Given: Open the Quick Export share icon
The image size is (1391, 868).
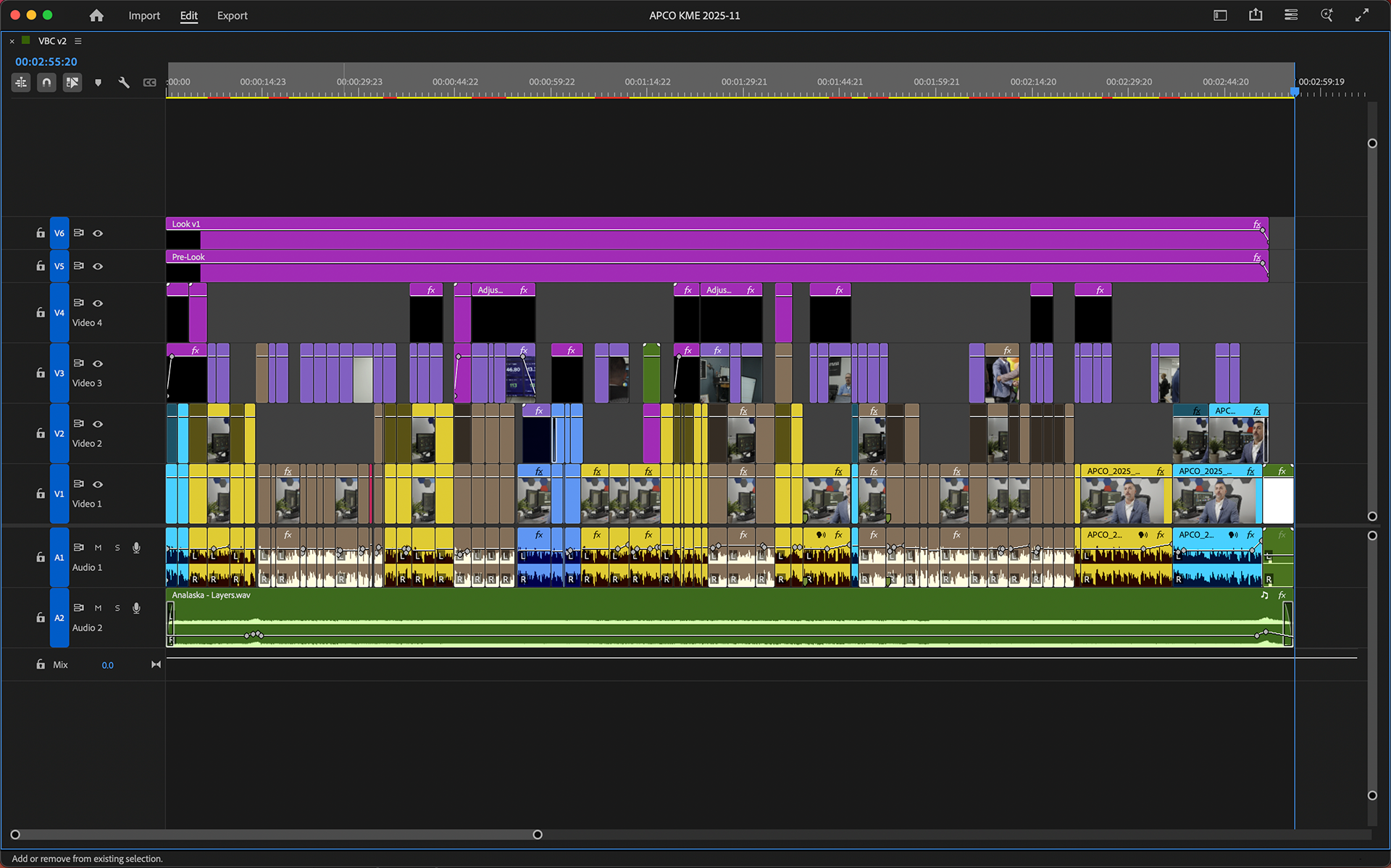Looking at the screenshot, I should click(x=1256, y=15).
